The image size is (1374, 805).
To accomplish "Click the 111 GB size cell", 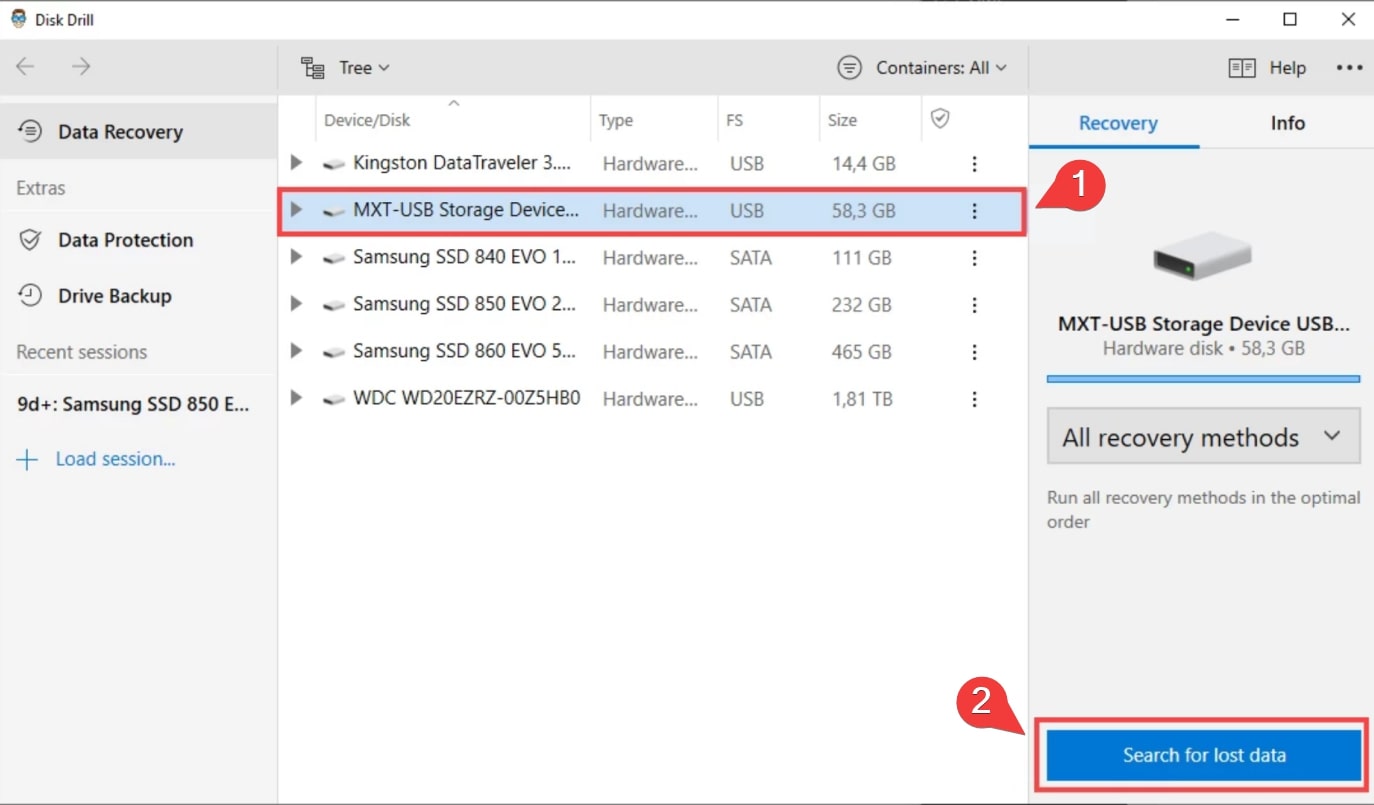I will tap(861, 257).
